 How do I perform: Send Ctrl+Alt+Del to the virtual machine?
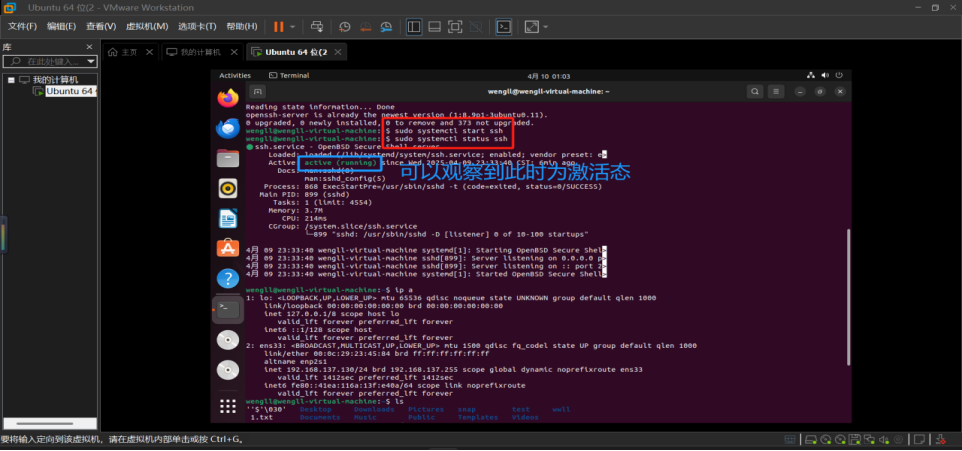317,27
